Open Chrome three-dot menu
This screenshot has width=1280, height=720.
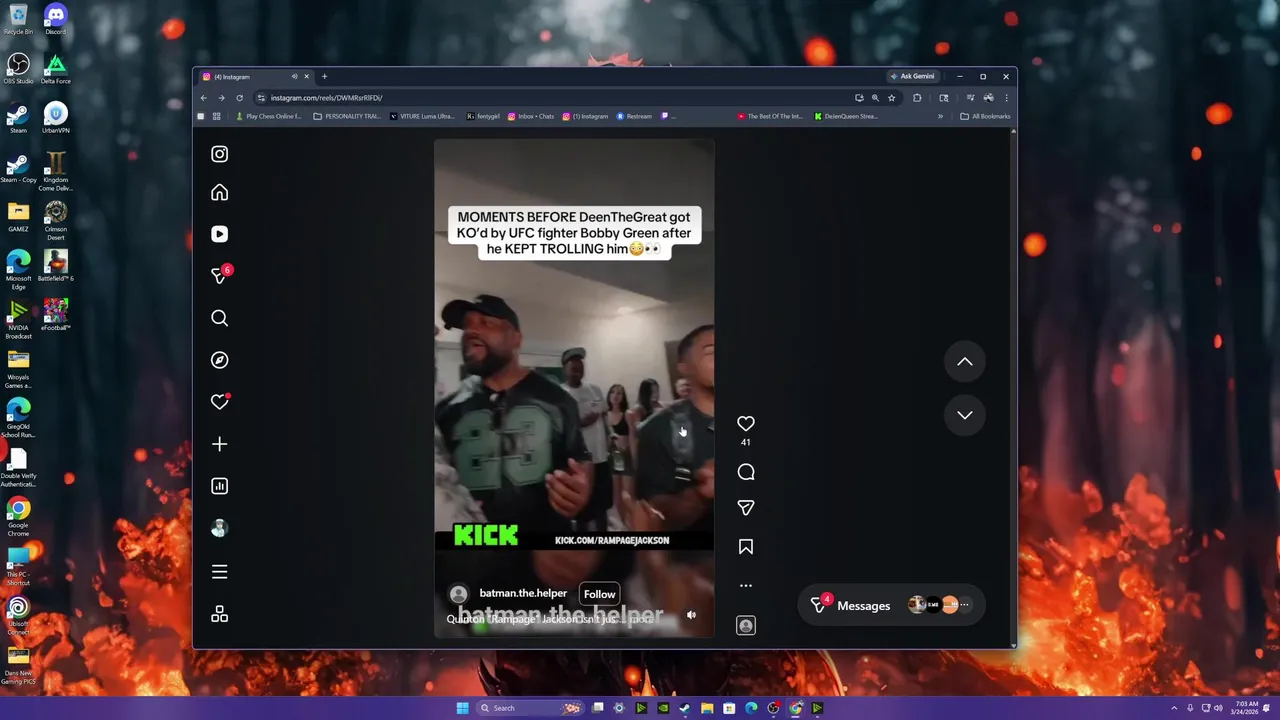(1006, 98)
